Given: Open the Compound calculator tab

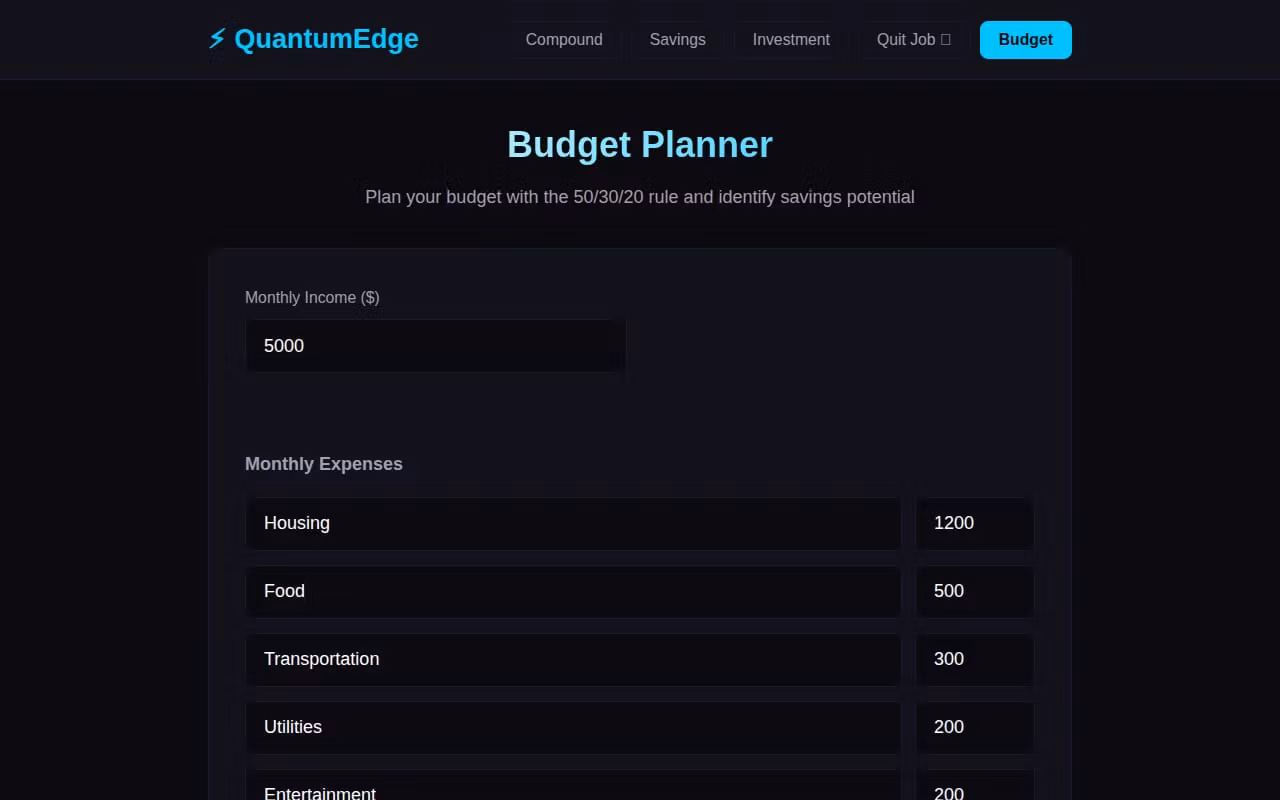Looking at the screenshot, I should click(x=564, y=40).
